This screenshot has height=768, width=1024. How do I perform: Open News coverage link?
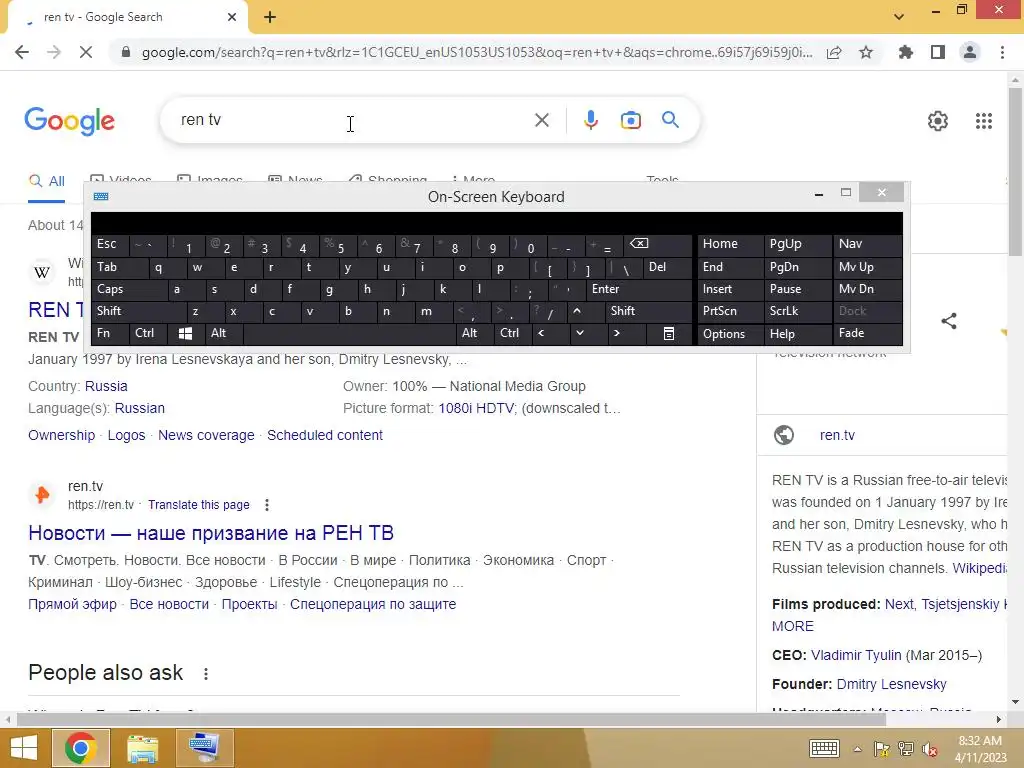pyautogui.click(x=206, y=435)
